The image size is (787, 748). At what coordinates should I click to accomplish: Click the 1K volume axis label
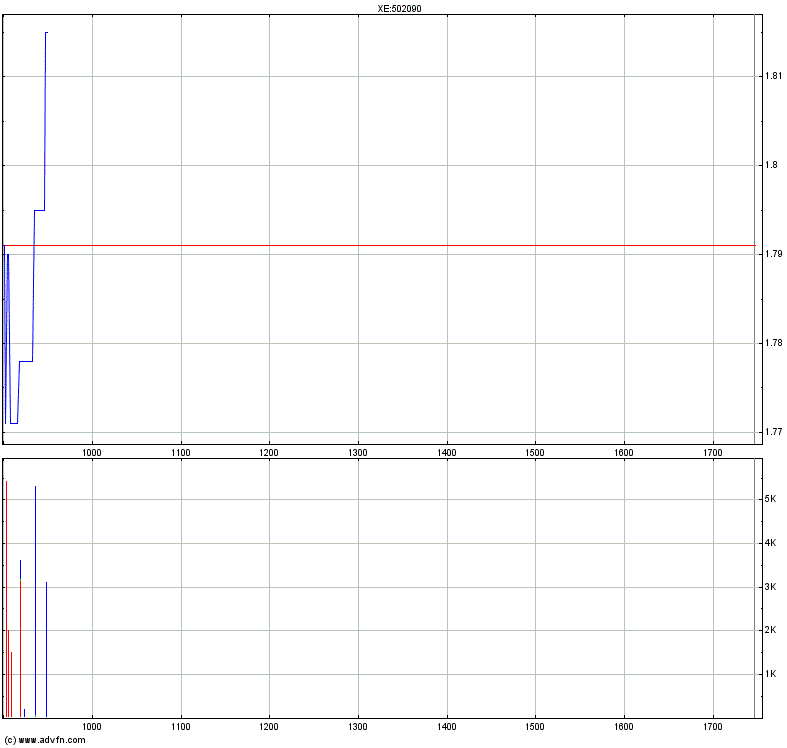(770, 674)
